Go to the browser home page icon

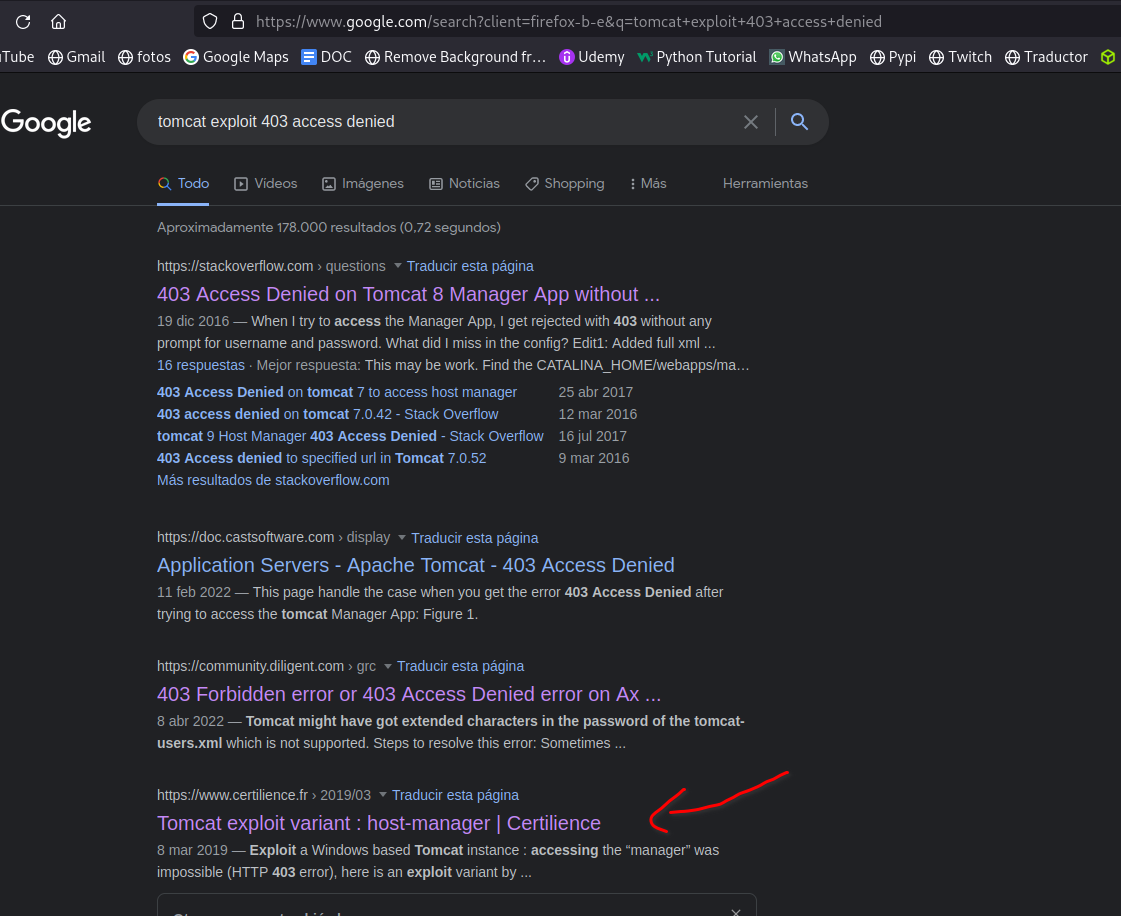59,21
